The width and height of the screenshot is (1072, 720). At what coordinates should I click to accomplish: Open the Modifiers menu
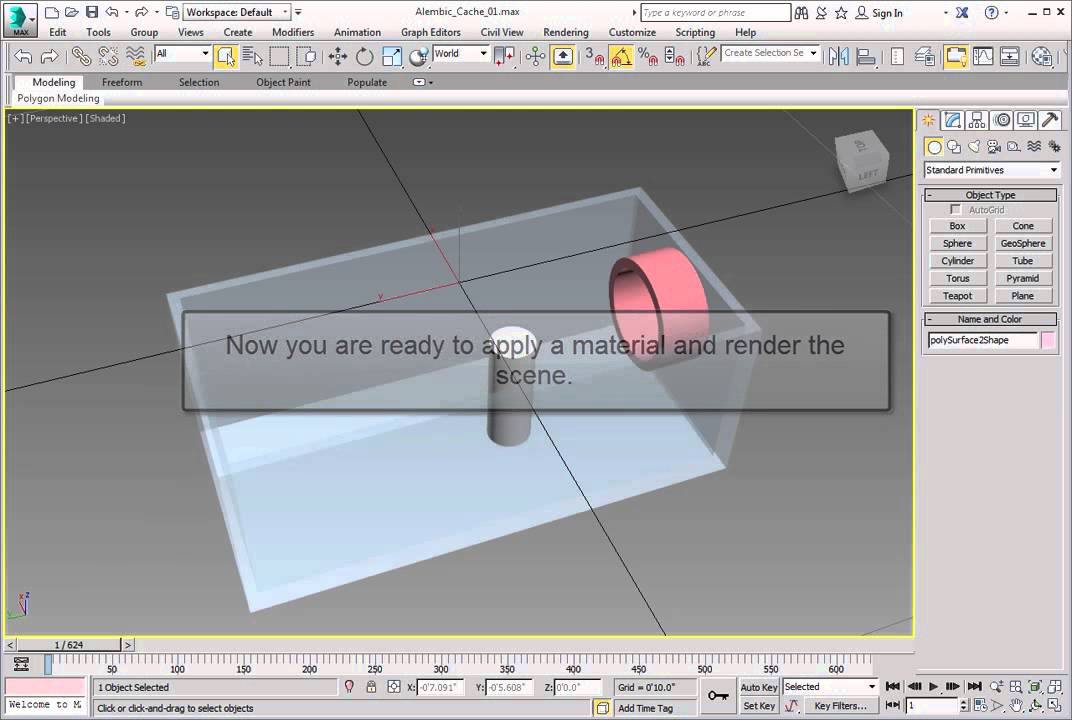click(293, 32)
